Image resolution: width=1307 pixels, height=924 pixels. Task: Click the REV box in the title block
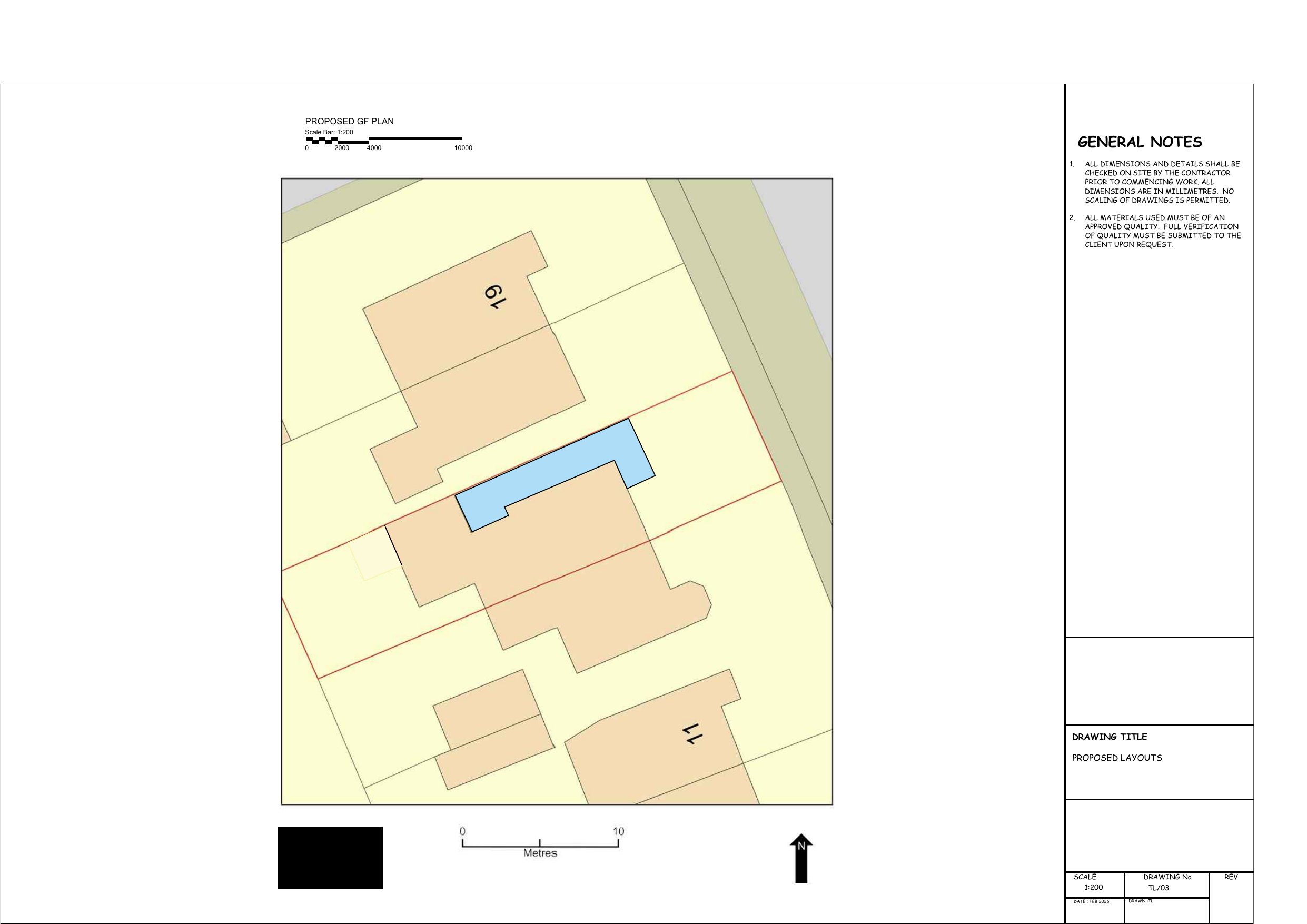point(1231,877)
